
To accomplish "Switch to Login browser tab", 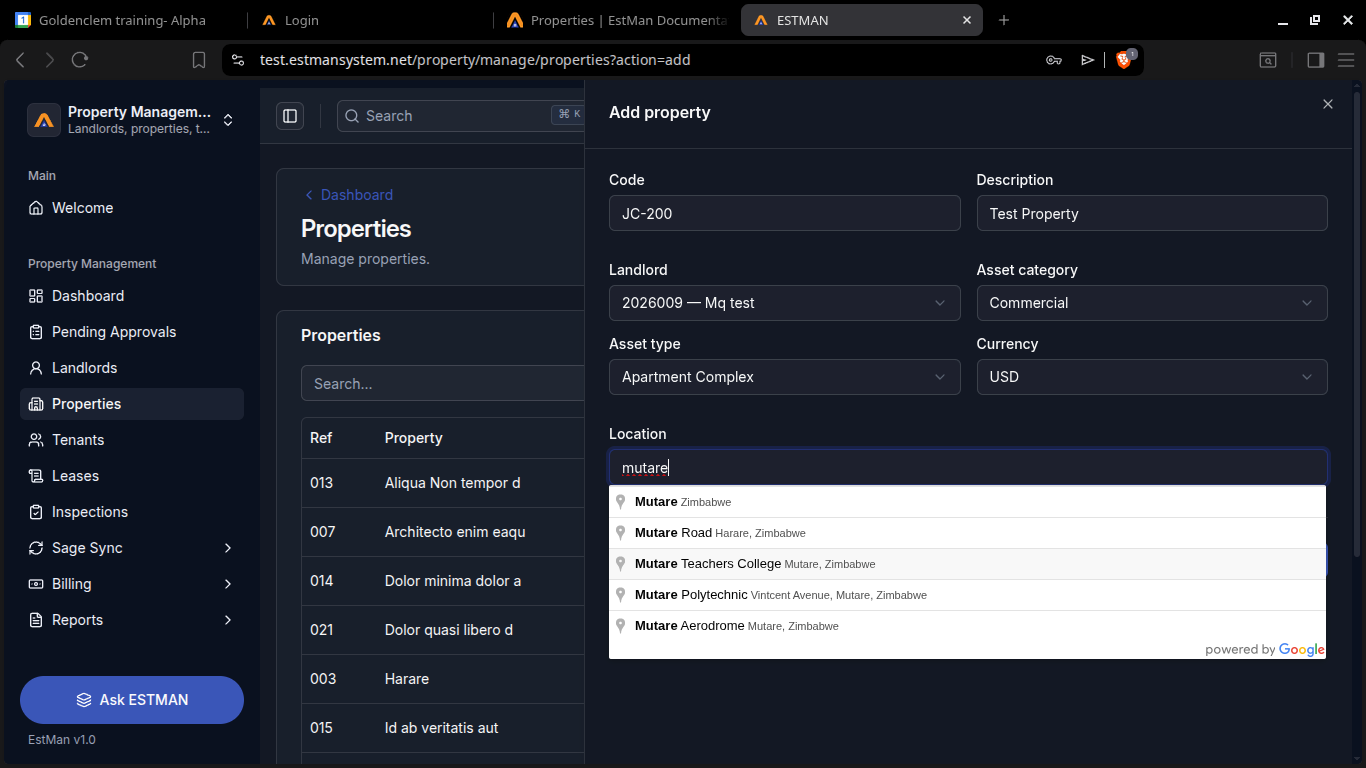I will [x=370, y=20].
